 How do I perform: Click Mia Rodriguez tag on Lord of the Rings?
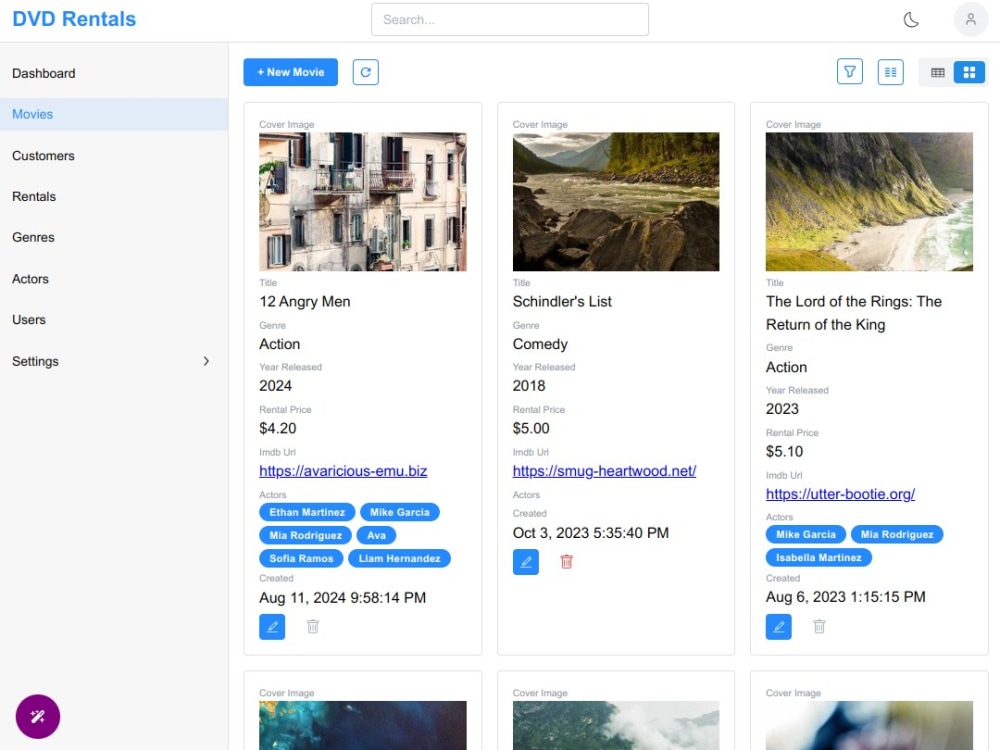click(897, 534)
